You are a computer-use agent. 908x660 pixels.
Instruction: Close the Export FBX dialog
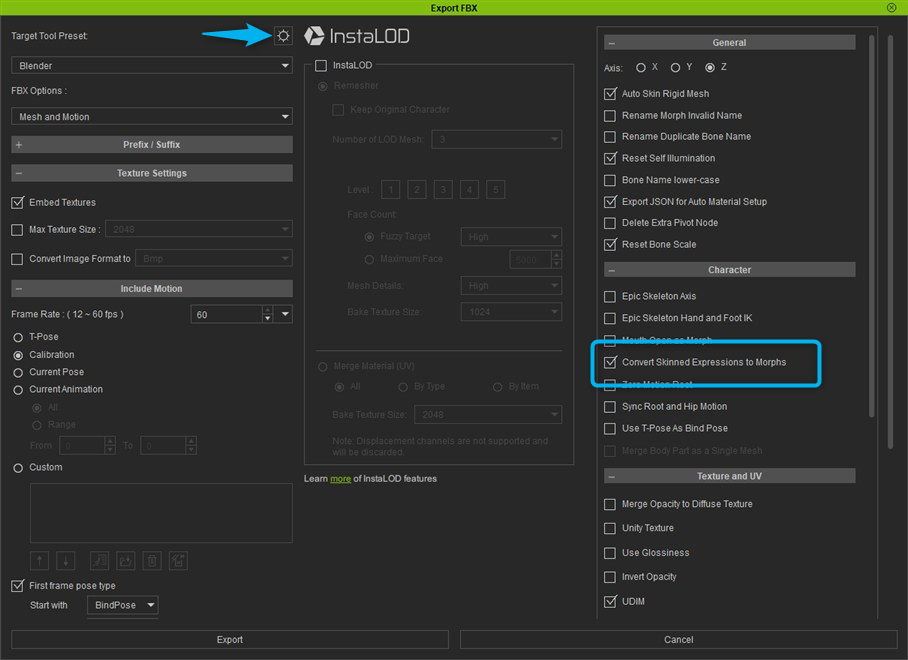891,8
